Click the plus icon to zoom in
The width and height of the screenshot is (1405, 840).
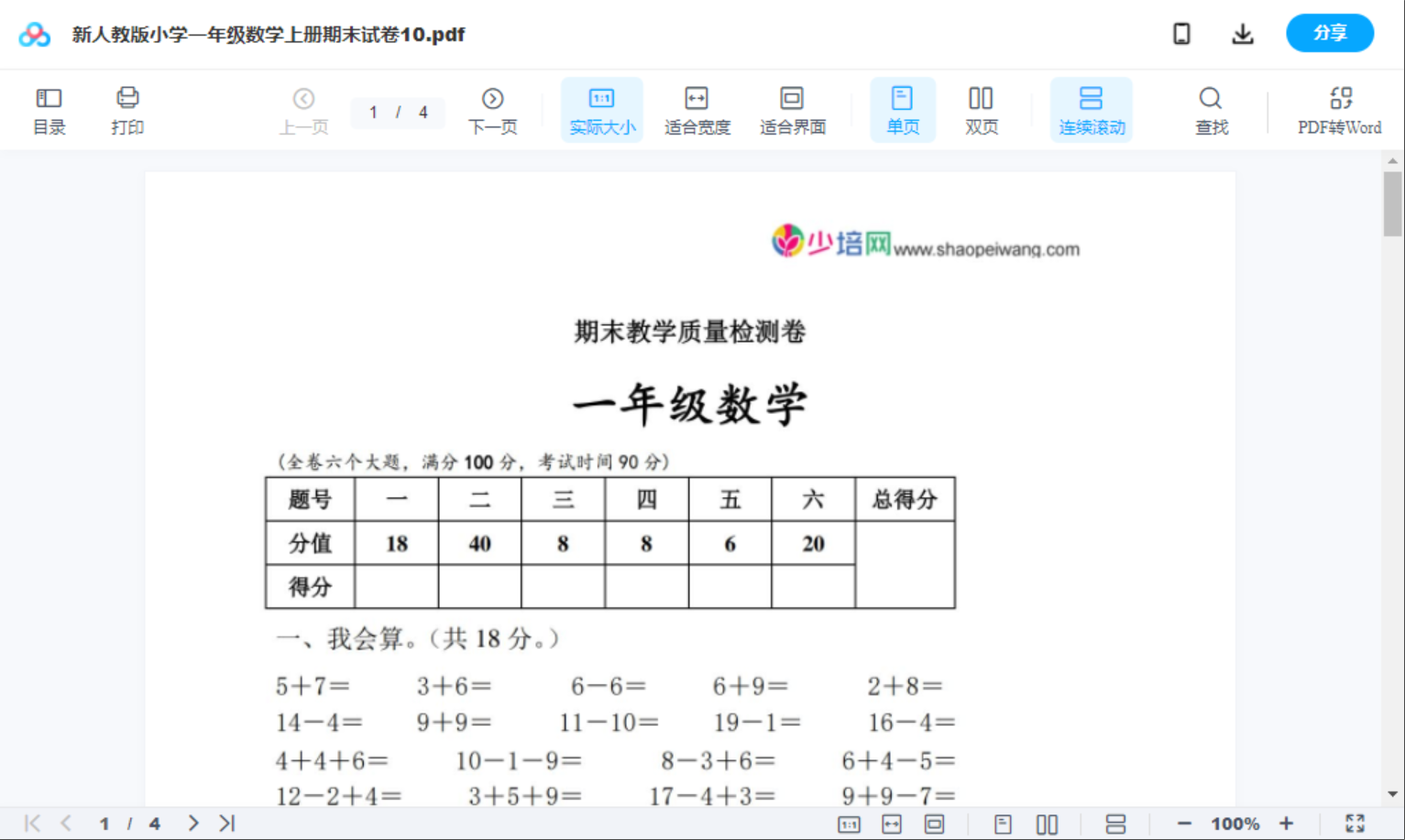1287,823
